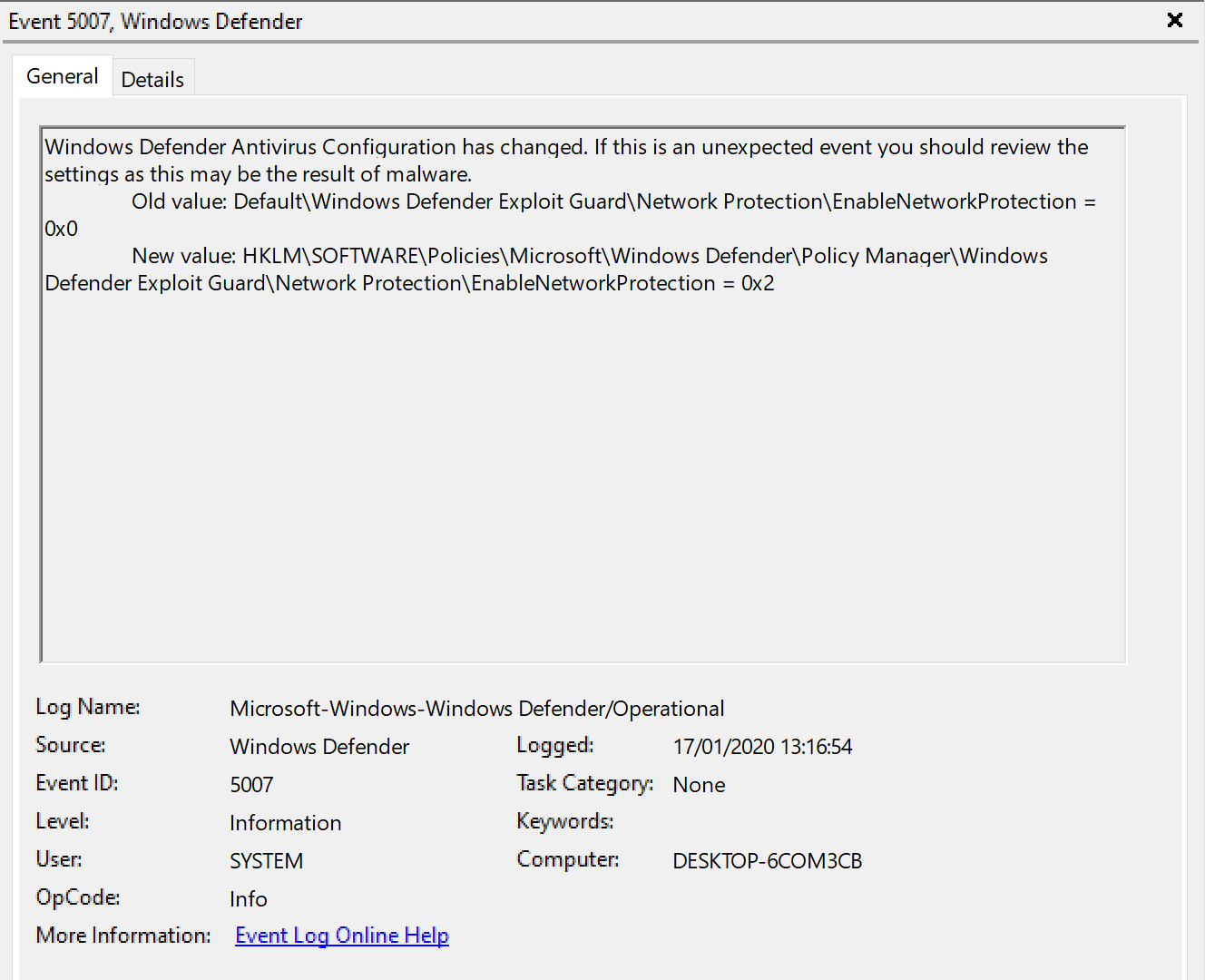Click the Source value 'Windows Defender'
This screenshot has width=1205, height=980.
click(x=319, y=747)
